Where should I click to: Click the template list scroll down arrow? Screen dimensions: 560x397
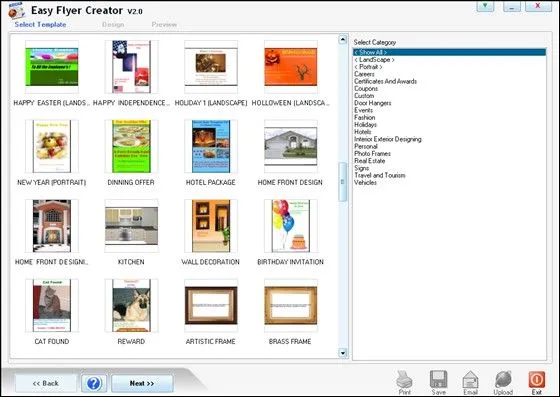point(342,353)
